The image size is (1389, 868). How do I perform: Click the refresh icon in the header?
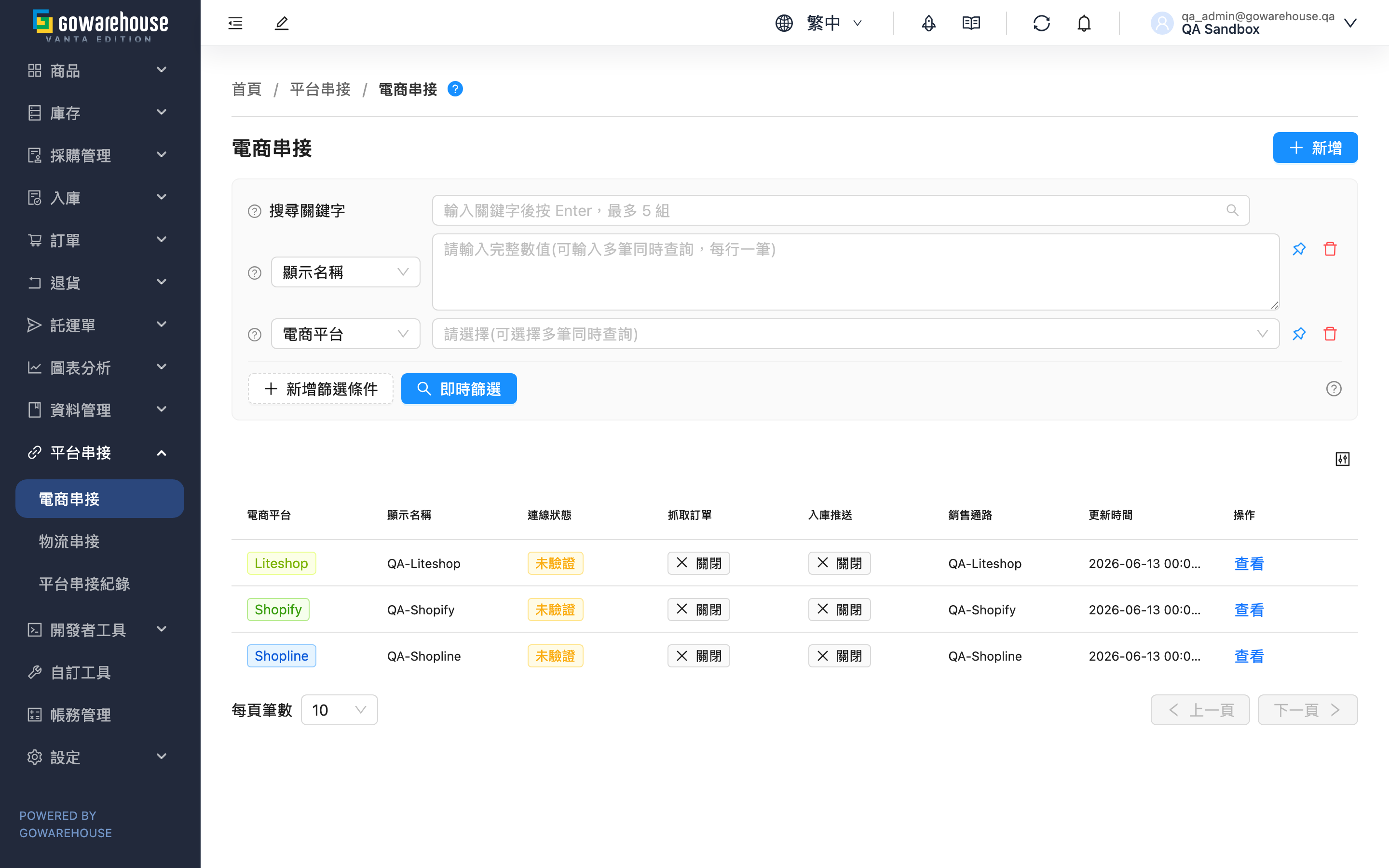1042,23
